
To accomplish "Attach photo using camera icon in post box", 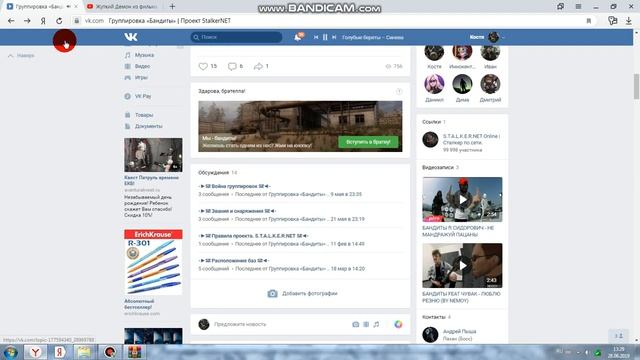I will pyautogui.click(x=356, y=324).
